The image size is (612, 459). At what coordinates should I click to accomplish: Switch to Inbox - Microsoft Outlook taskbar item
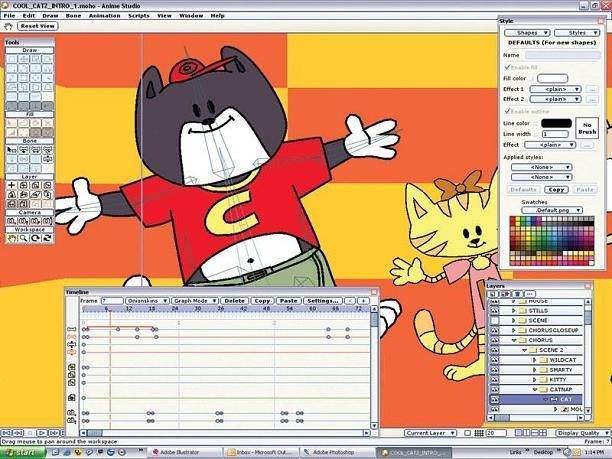point(260,452)
